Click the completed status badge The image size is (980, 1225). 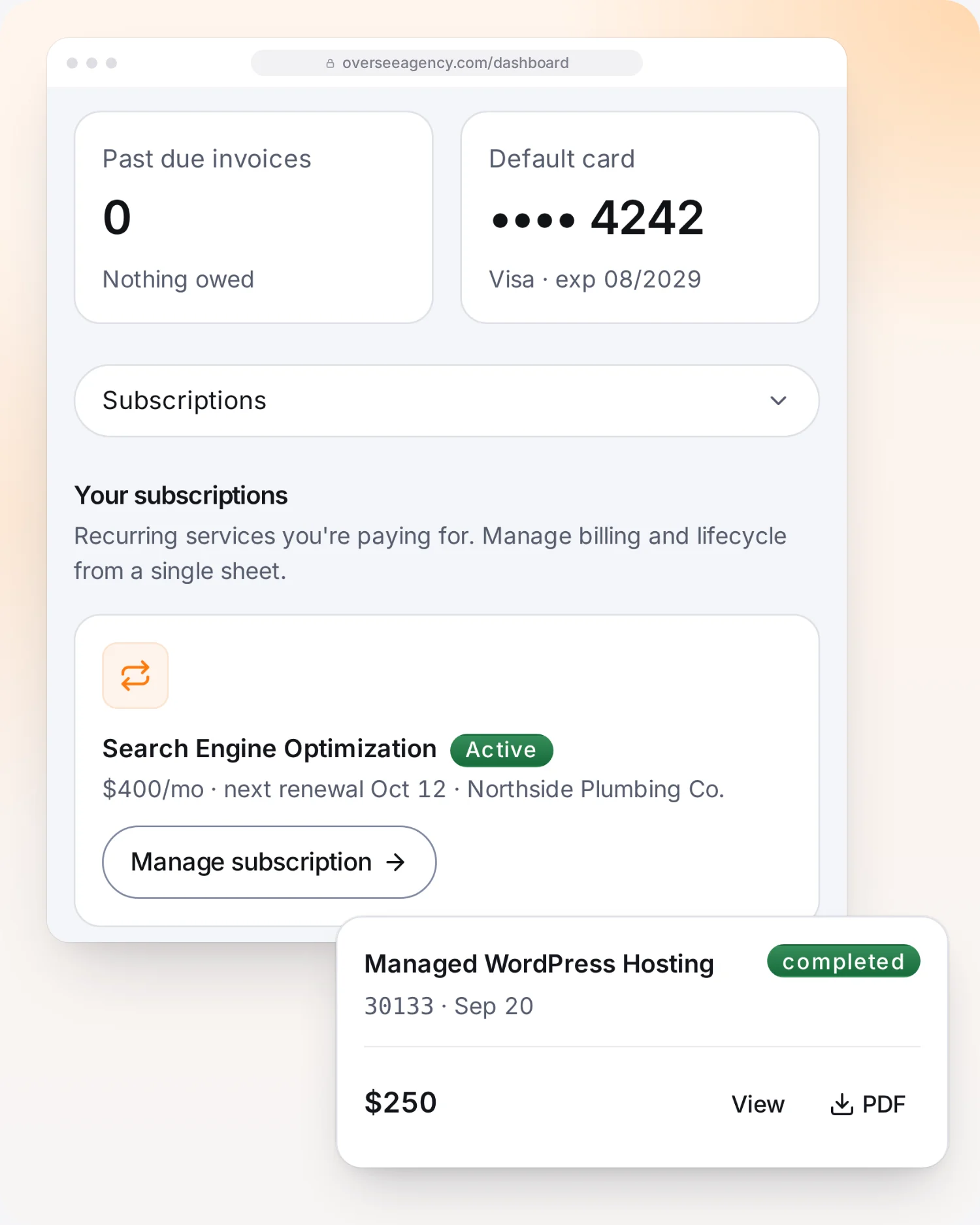(x=843, y=961)
